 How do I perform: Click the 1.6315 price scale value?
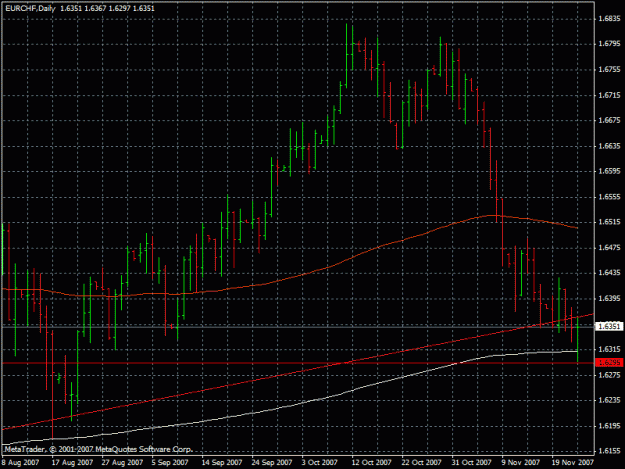[610, 349]
